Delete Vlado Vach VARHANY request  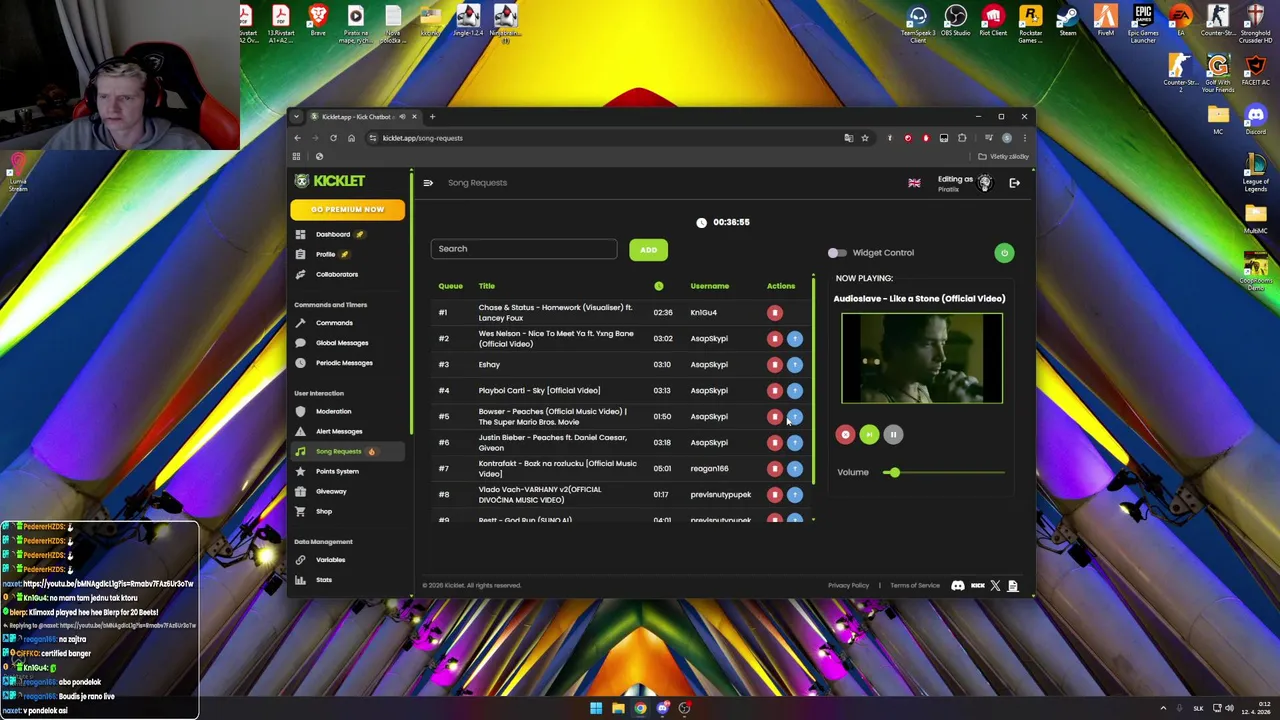pyautogui.click(x=774, y=494)
